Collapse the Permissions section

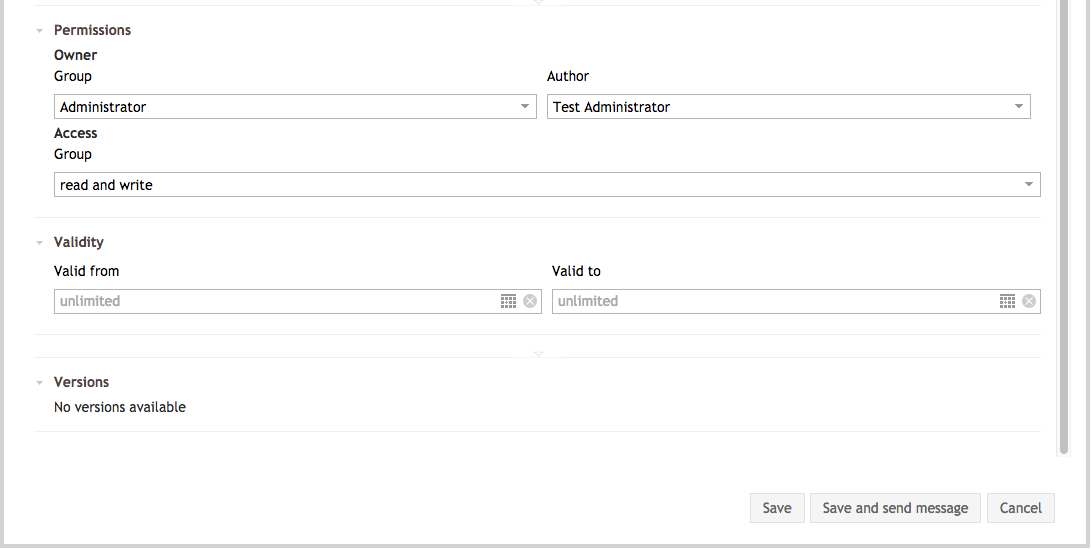(40, 31)
